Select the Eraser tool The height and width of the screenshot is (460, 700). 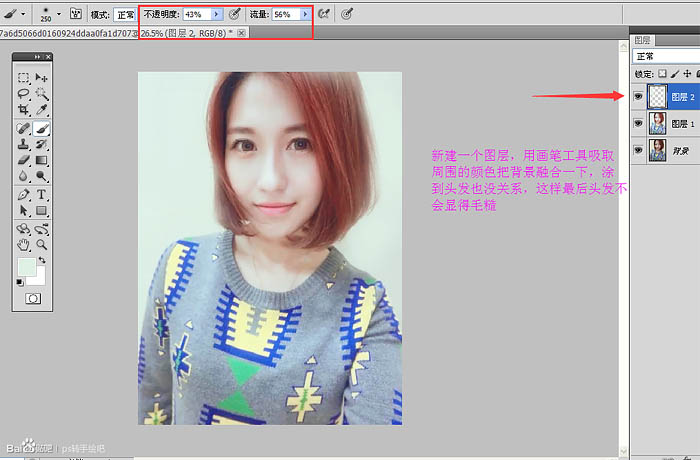pos(23,160)
